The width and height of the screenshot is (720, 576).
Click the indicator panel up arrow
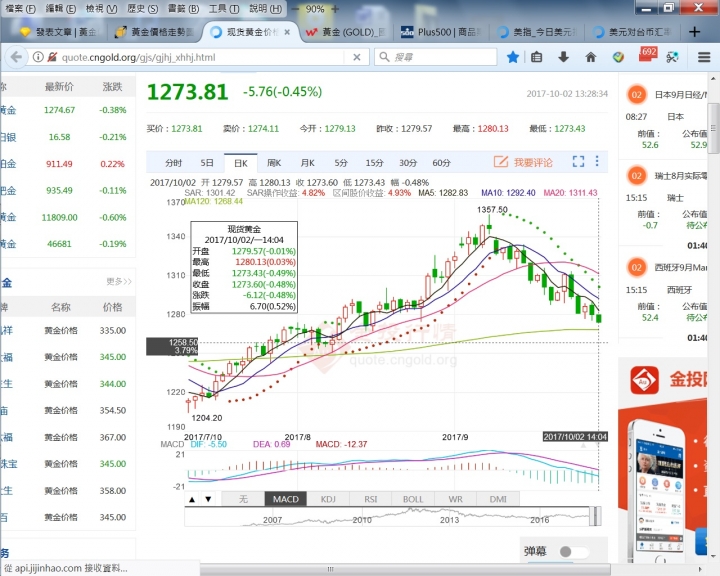coord(193,499)
